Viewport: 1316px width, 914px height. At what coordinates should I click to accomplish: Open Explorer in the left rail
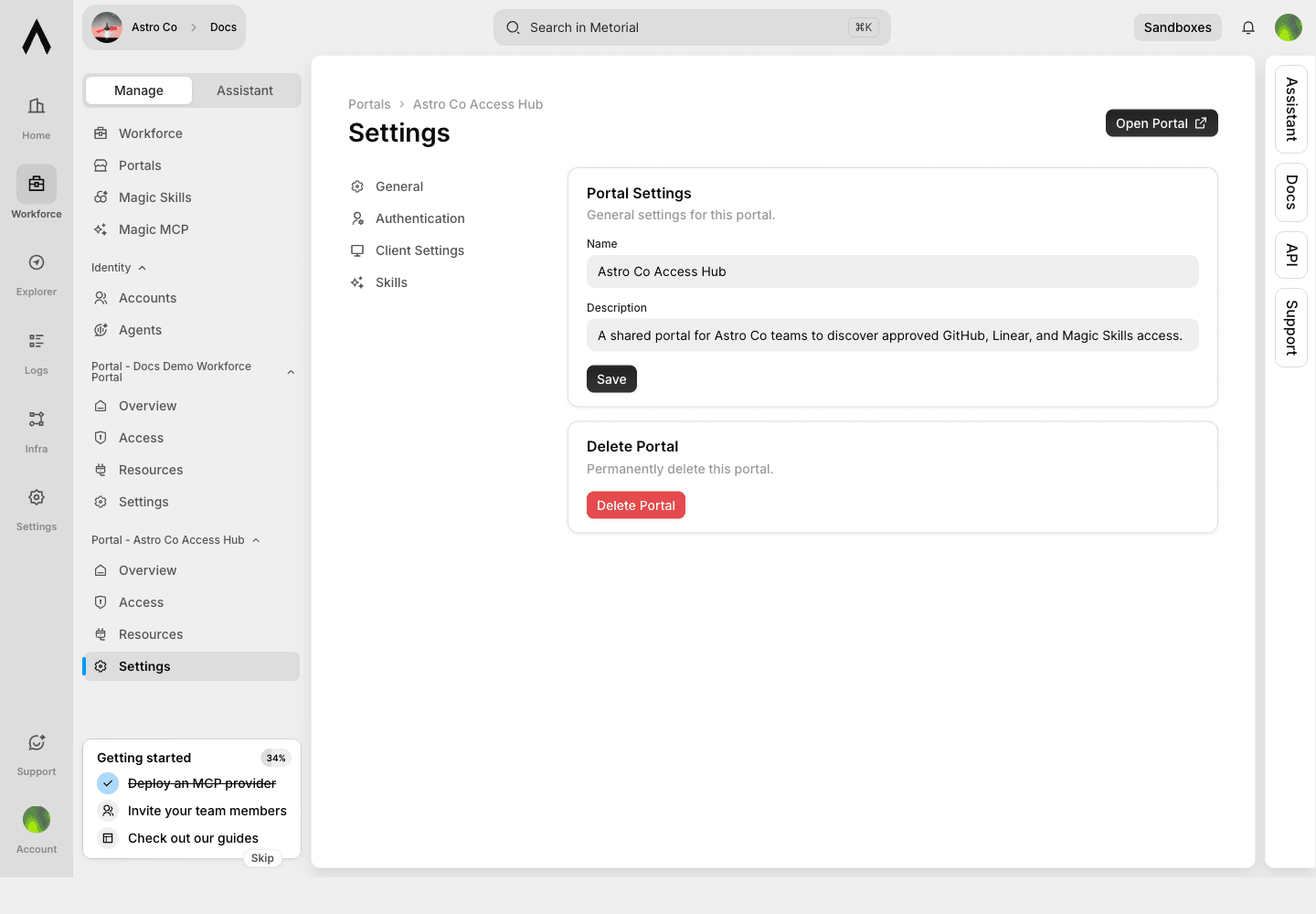coord(37,275)
